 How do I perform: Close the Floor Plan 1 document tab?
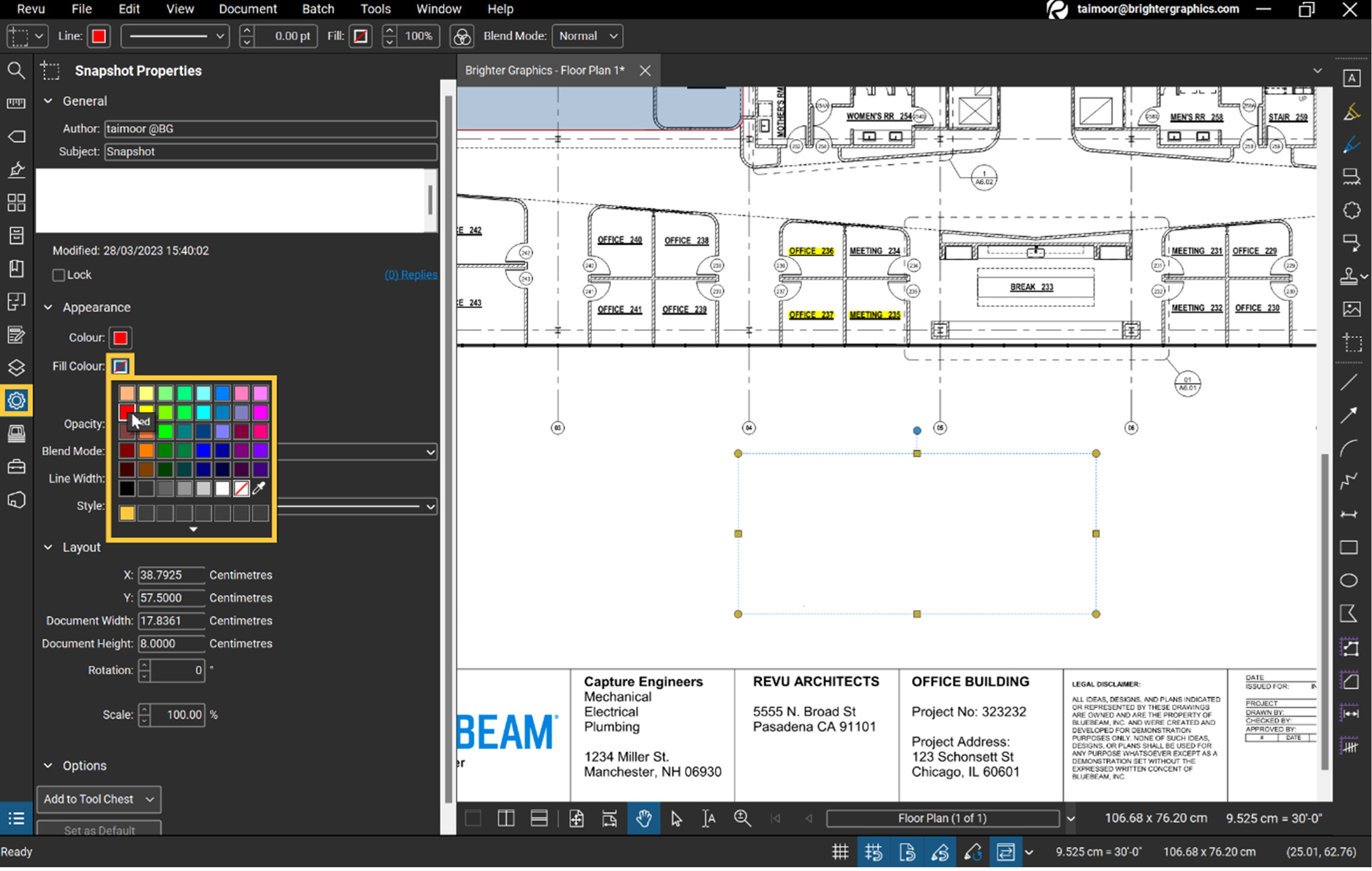tap(645, 71)
